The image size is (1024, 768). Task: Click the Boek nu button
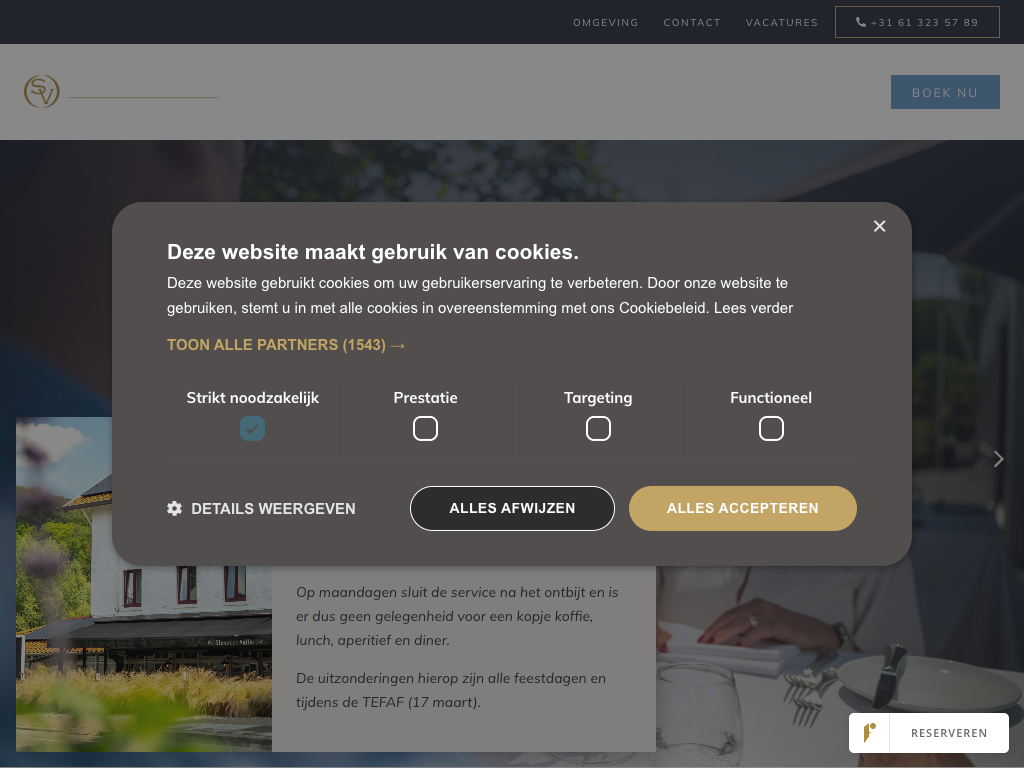945,92
